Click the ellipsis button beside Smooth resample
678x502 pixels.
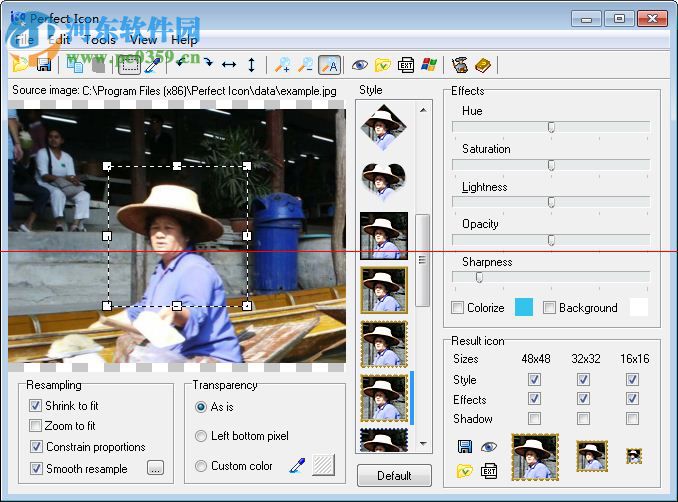[155, 467]
